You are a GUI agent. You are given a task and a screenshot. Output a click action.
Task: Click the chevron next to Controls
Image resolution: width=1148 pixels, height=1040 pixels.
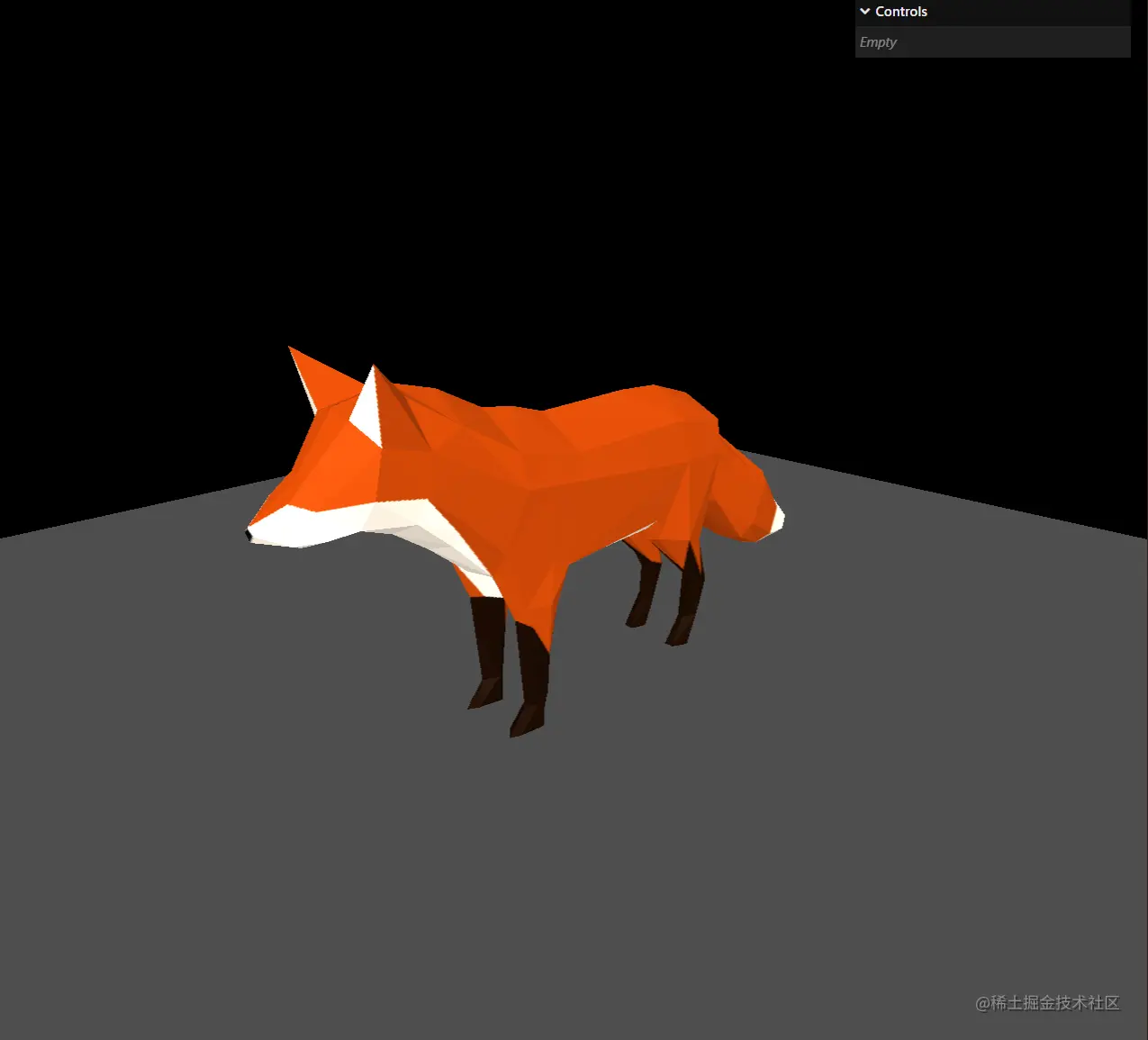[x=865, y=11]
